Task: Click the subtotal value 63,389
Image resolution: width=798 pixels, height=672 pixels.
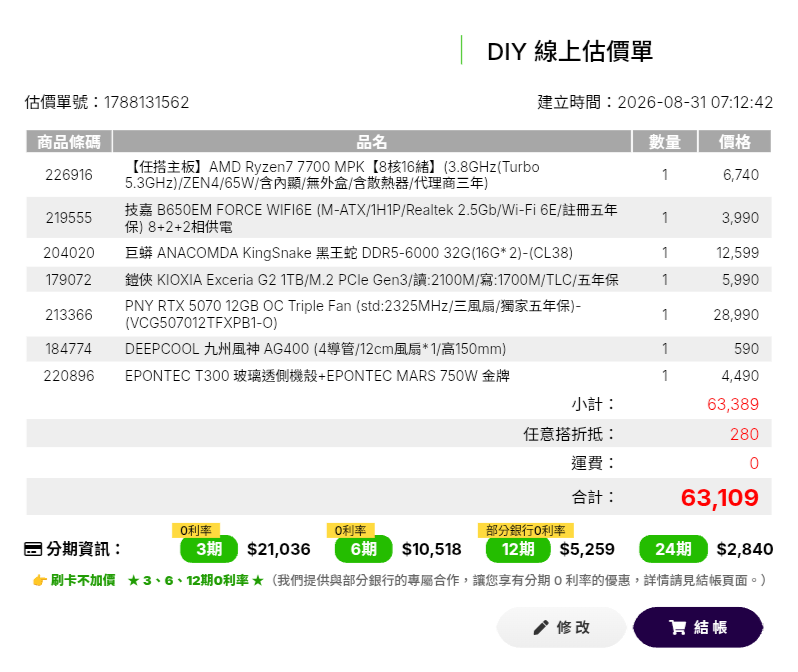Action: coord(733,404)
